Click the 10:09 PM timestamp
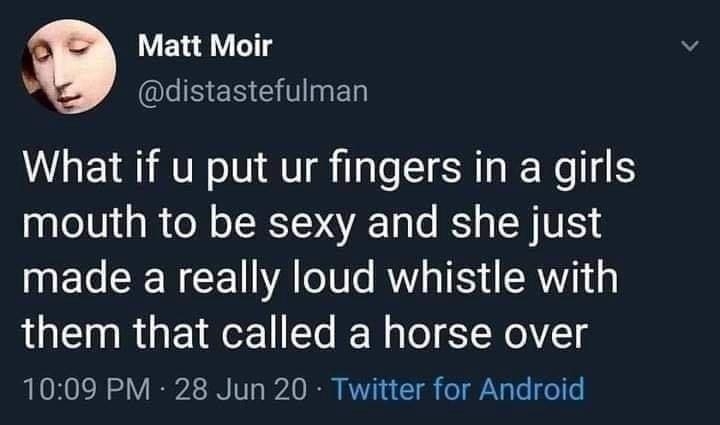 tap(87, 389)
